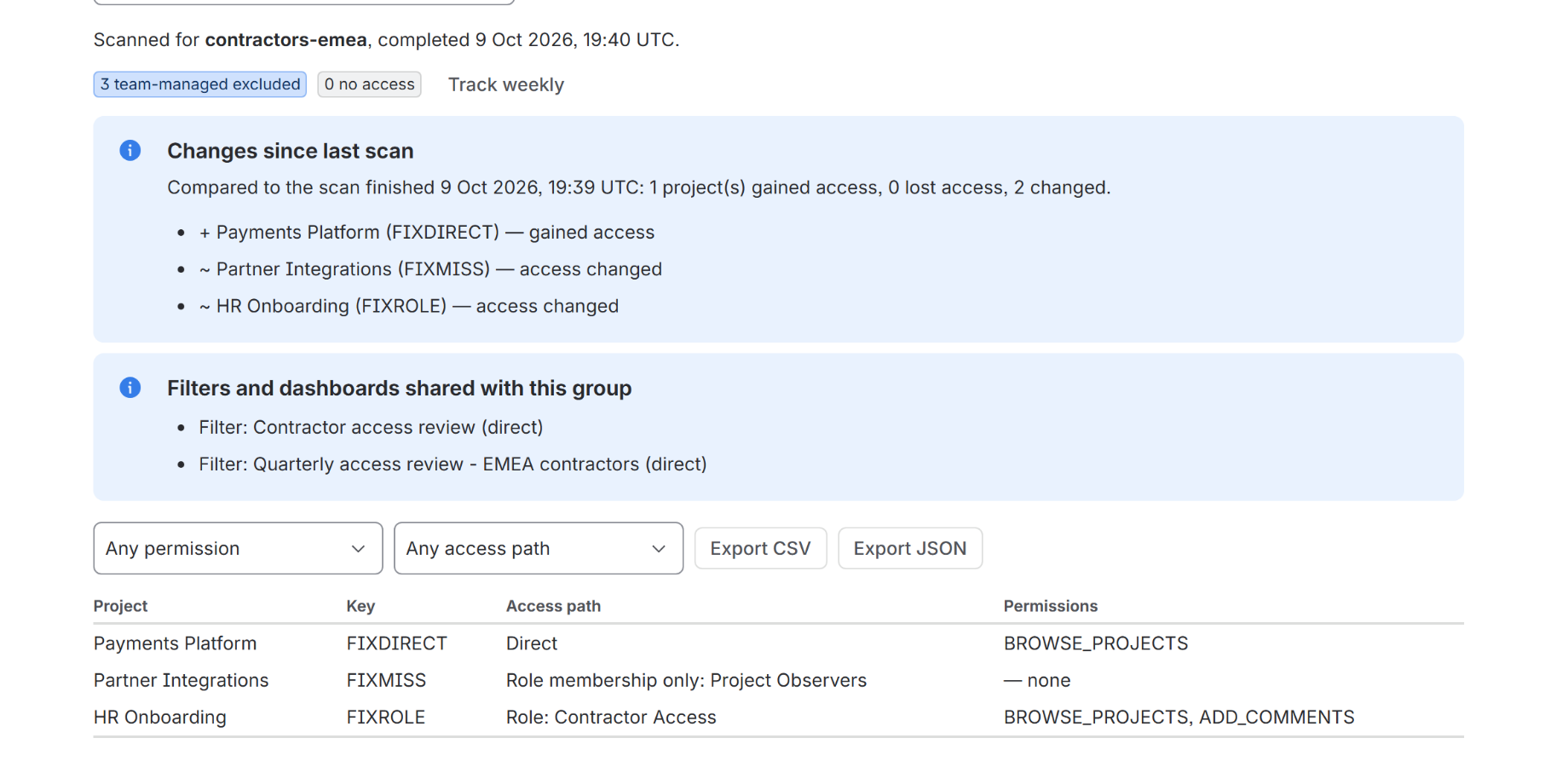Click Filter: Contractor access review (direct)
The height and width of the screenshot is (767, 1568).
[371, 427]
